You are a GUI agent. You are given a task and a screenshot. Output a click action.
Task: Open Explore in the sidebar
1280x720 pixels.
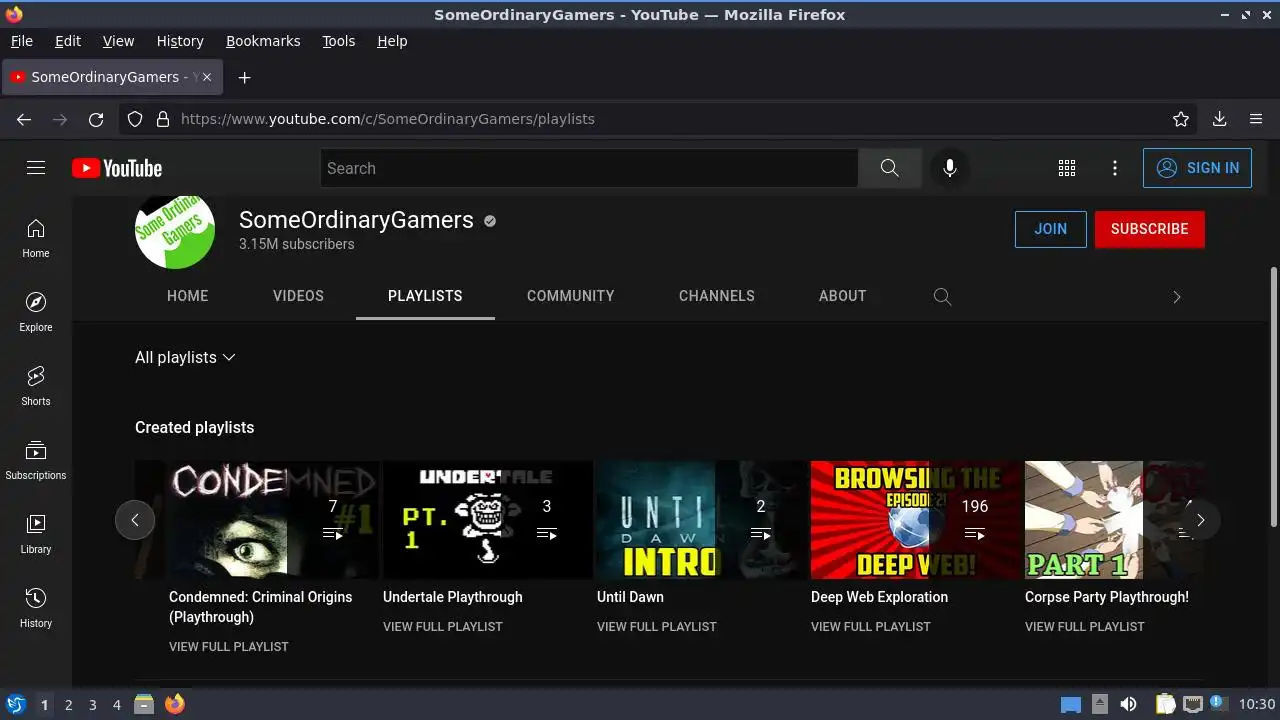[36, 313]
